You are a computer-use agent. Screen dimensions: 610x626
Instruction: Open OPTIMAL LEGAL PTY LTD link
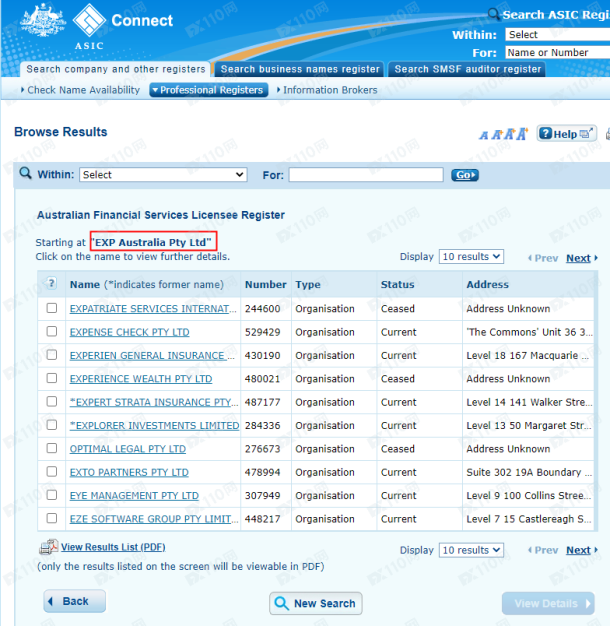pyautogui.click(x=128, y=449)
